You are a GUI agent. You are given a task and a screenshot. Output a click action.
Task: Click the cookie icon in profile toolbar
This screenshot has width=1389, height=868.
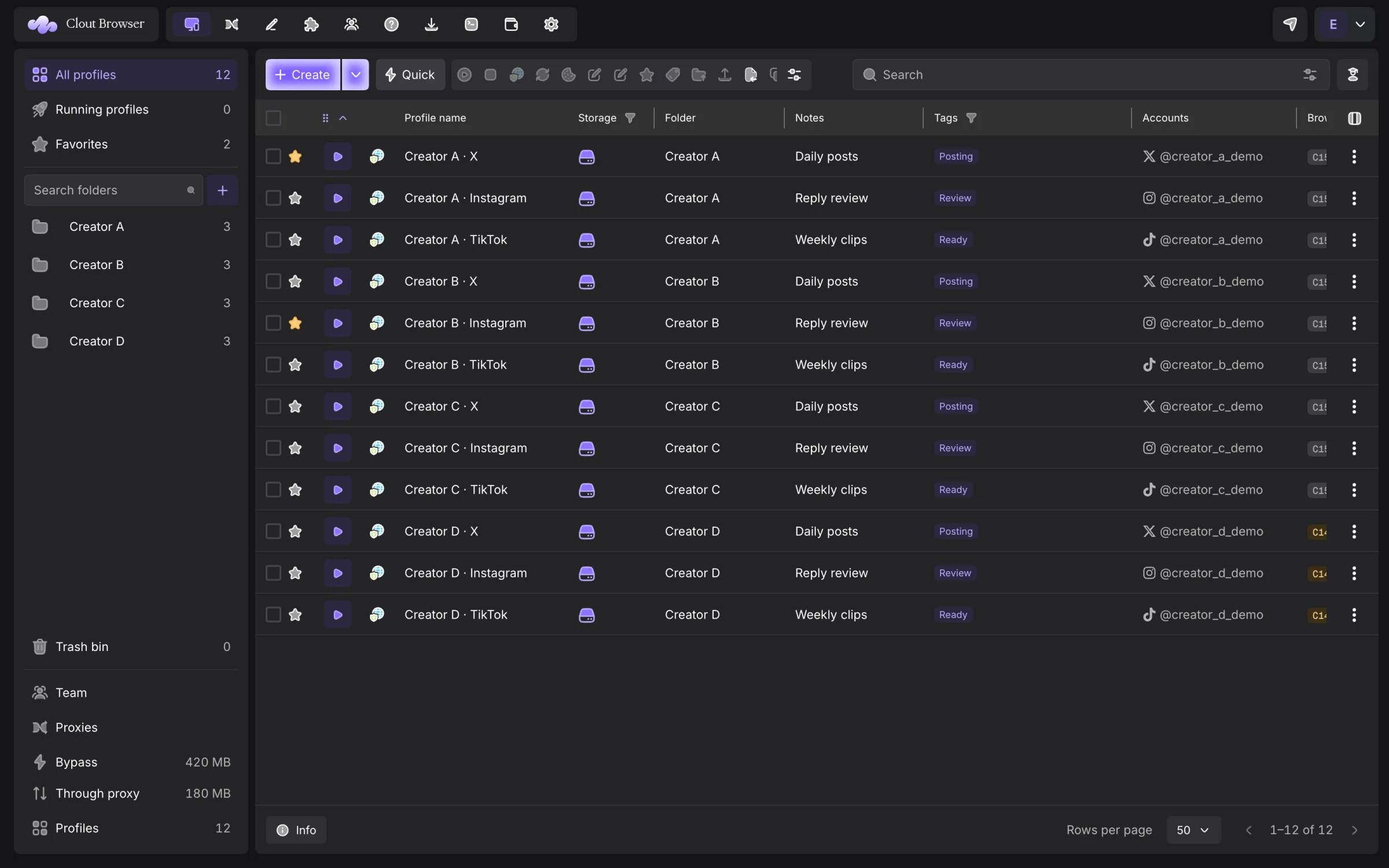568,75
